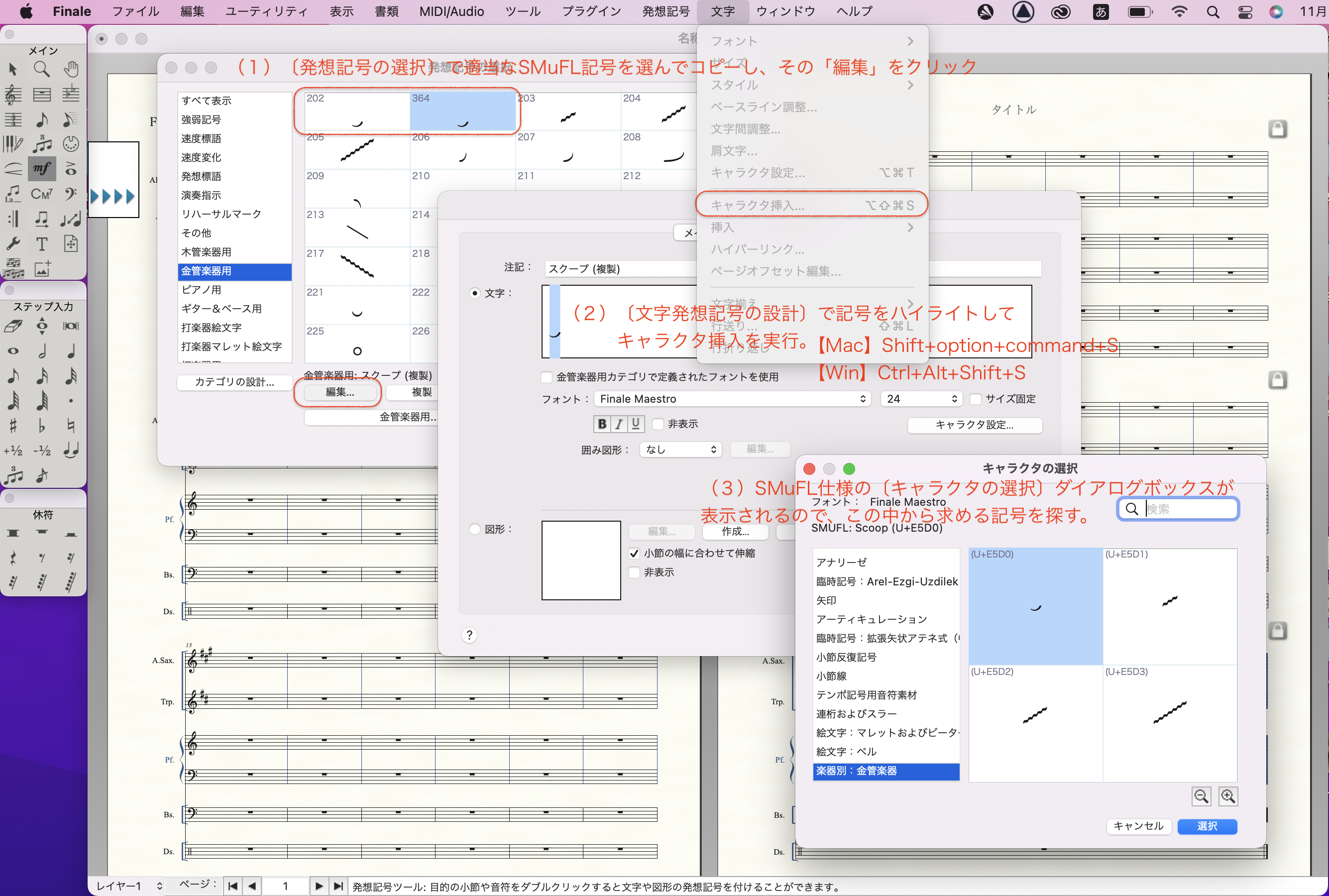Open the font size combo showing 24
This screenshot has height=896, width=1329.
[921, 399]
